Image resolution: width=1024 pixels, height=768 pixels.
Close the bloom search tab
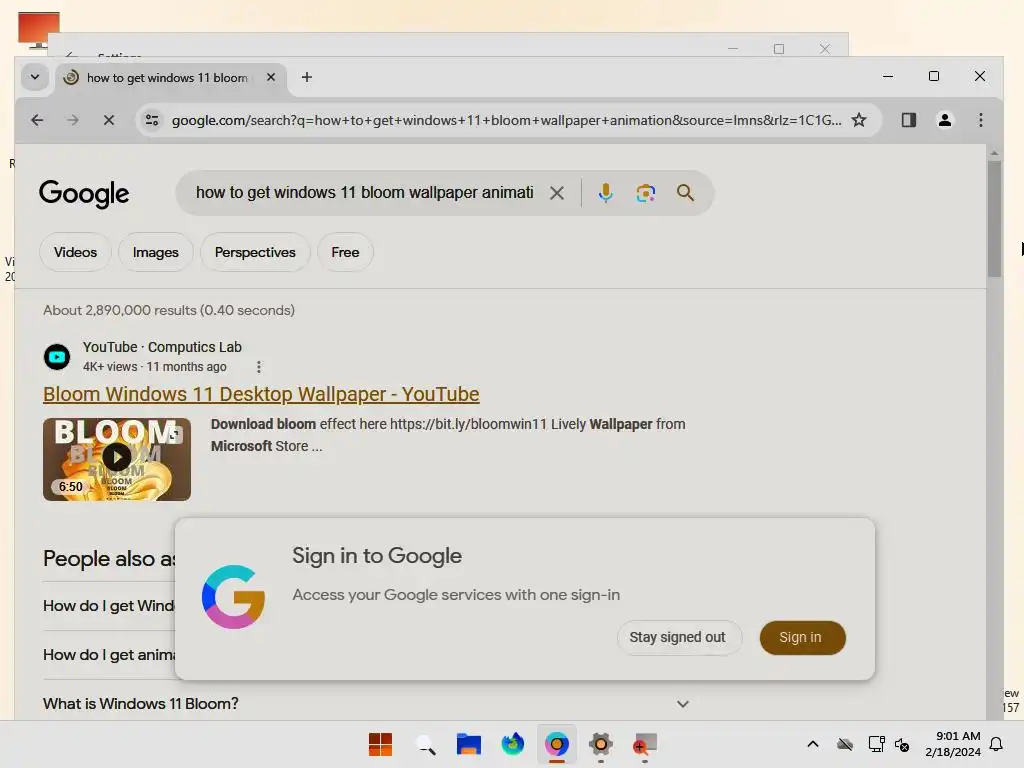click(271, 77)
